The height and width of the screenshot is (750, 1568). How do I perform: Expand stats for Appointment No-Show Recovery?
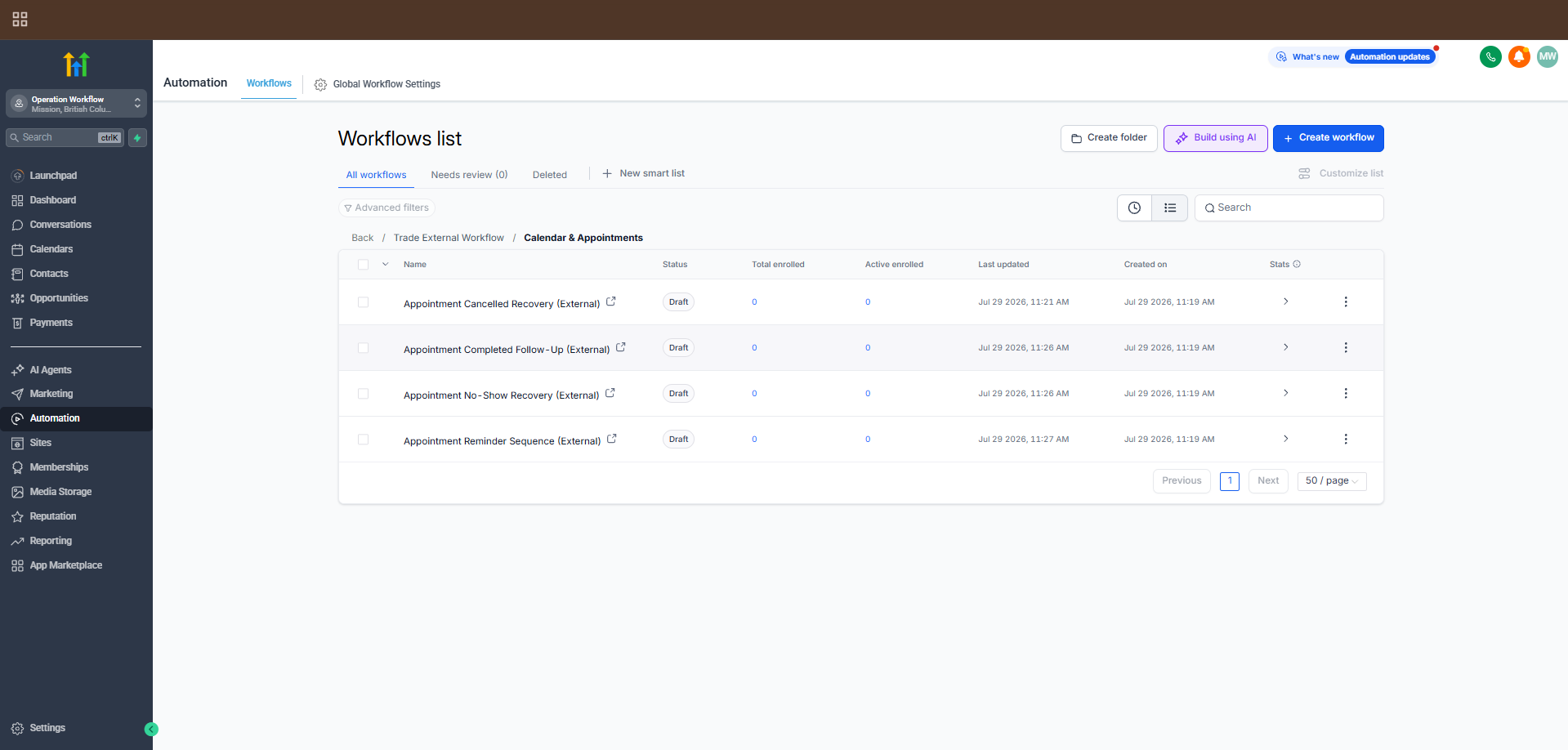(1285, 393)
